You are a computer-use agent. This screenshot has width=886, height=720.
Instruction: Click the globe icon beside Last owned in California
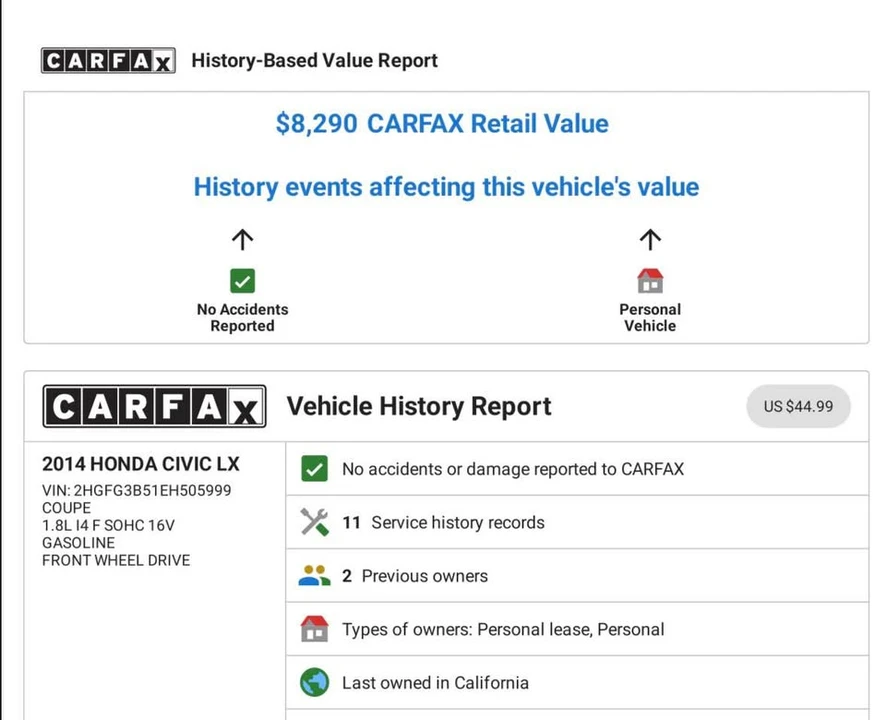(314, 682)
